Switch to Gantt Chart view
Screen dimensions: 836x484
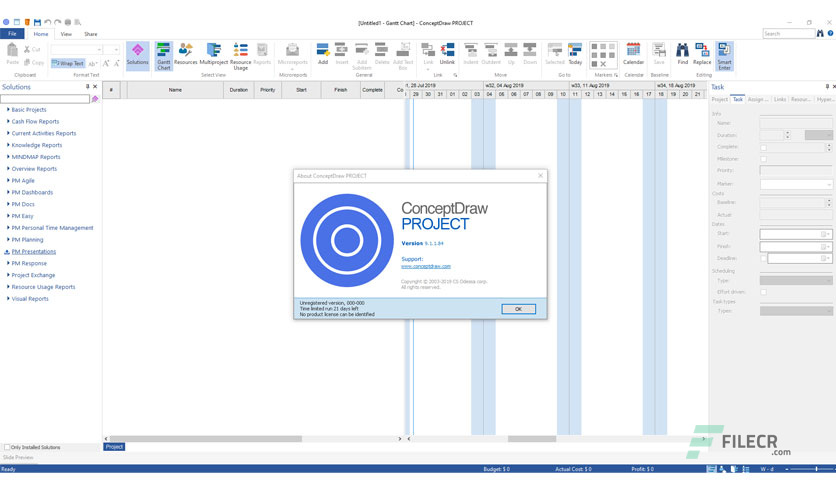(164, 56)
